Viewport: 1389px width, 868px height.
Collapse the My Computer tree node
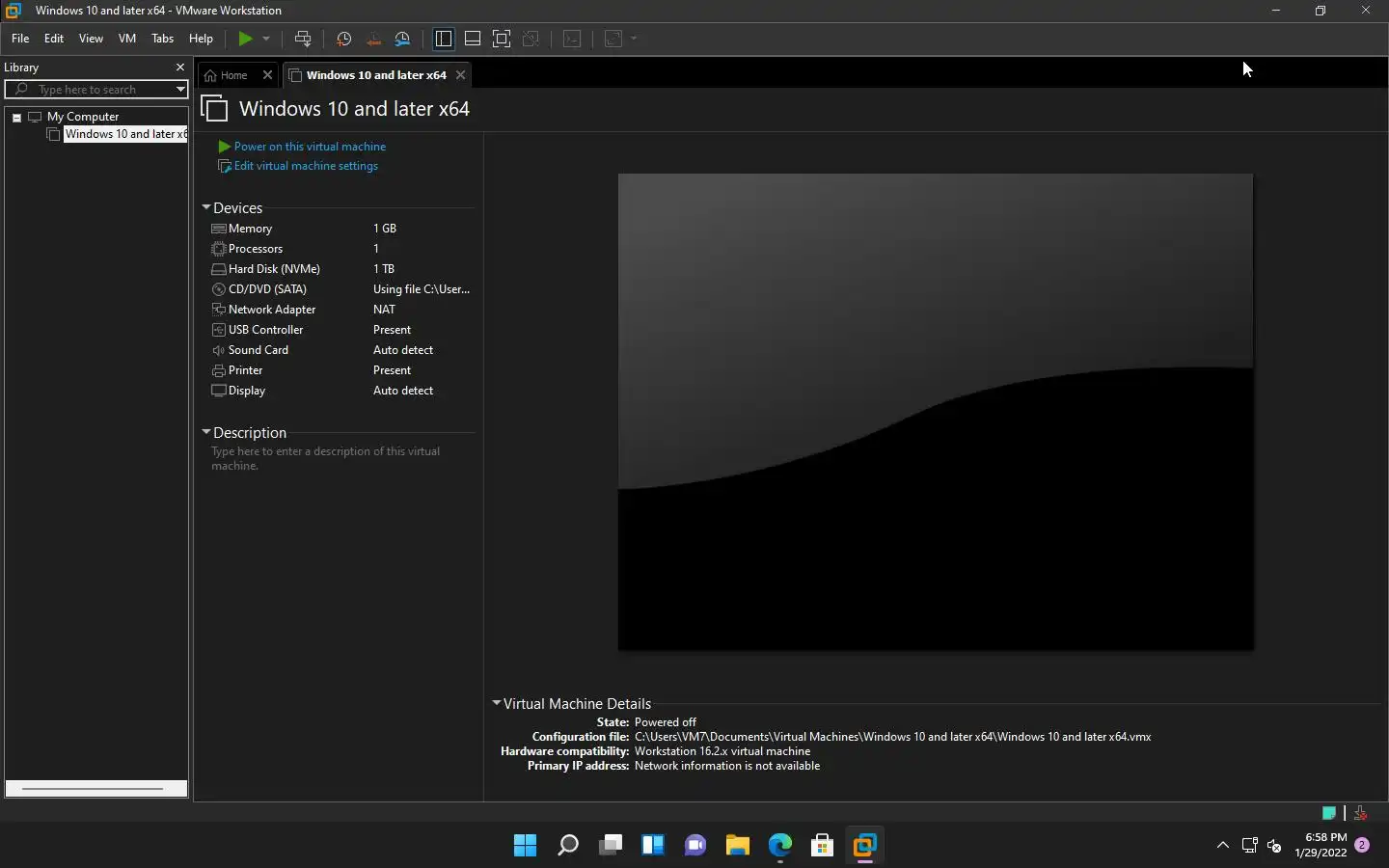[x=16, y=117]
